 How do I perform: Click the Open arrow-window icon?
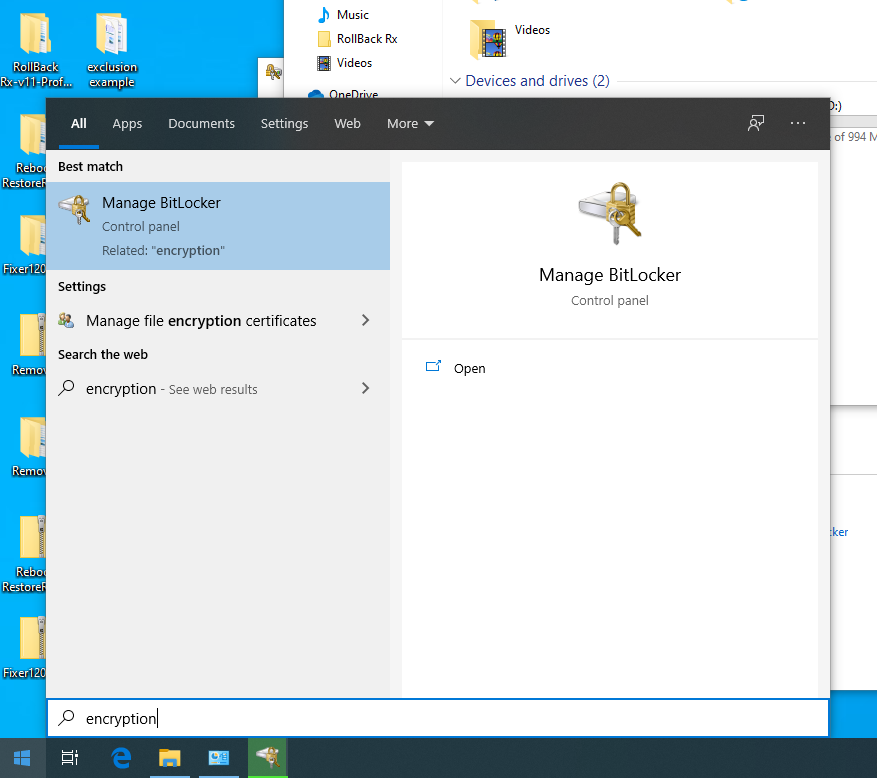tap(433, 366)
